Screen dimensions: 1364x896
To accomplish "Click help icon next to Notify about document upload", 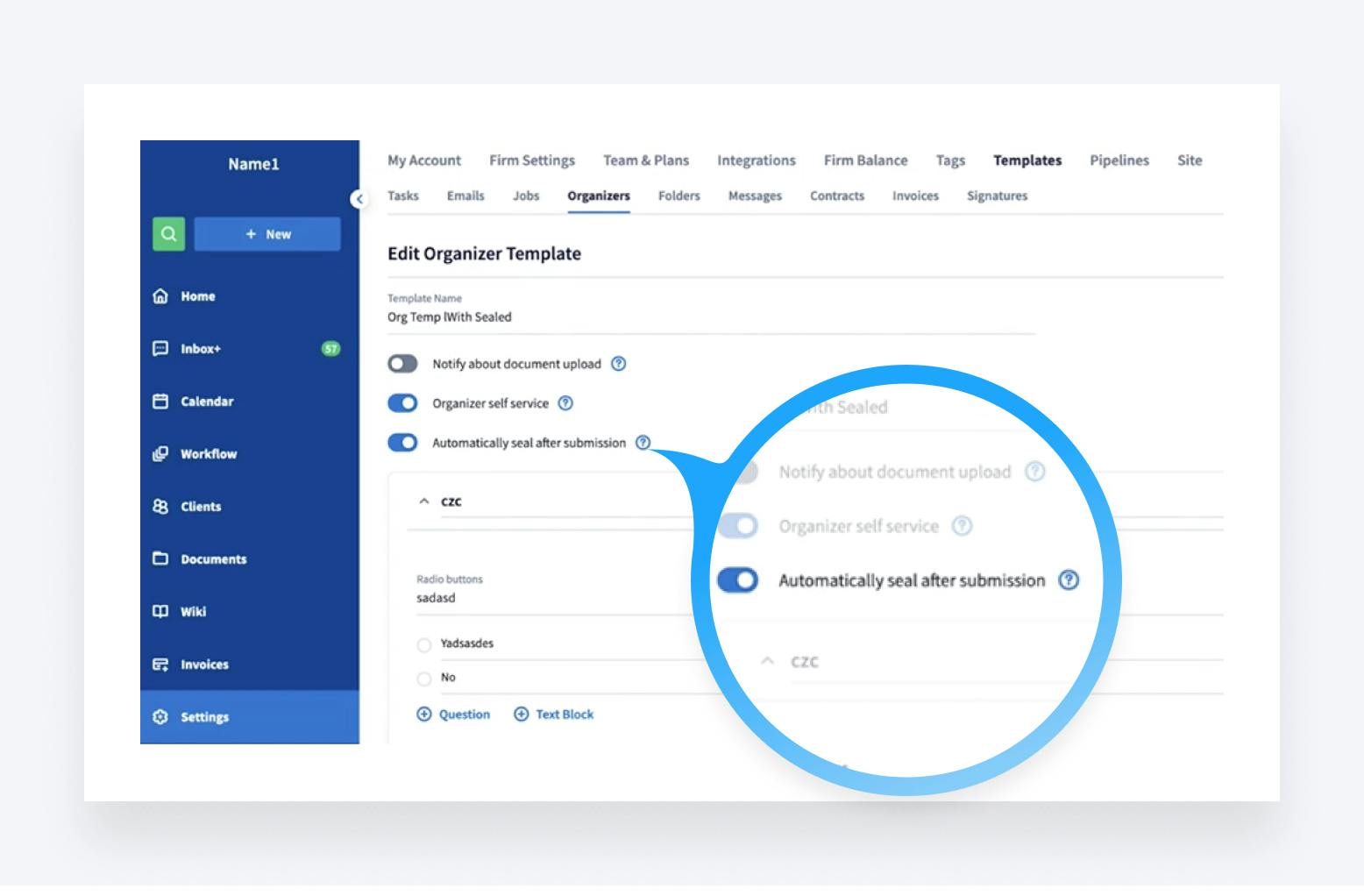I will point(618,364).
